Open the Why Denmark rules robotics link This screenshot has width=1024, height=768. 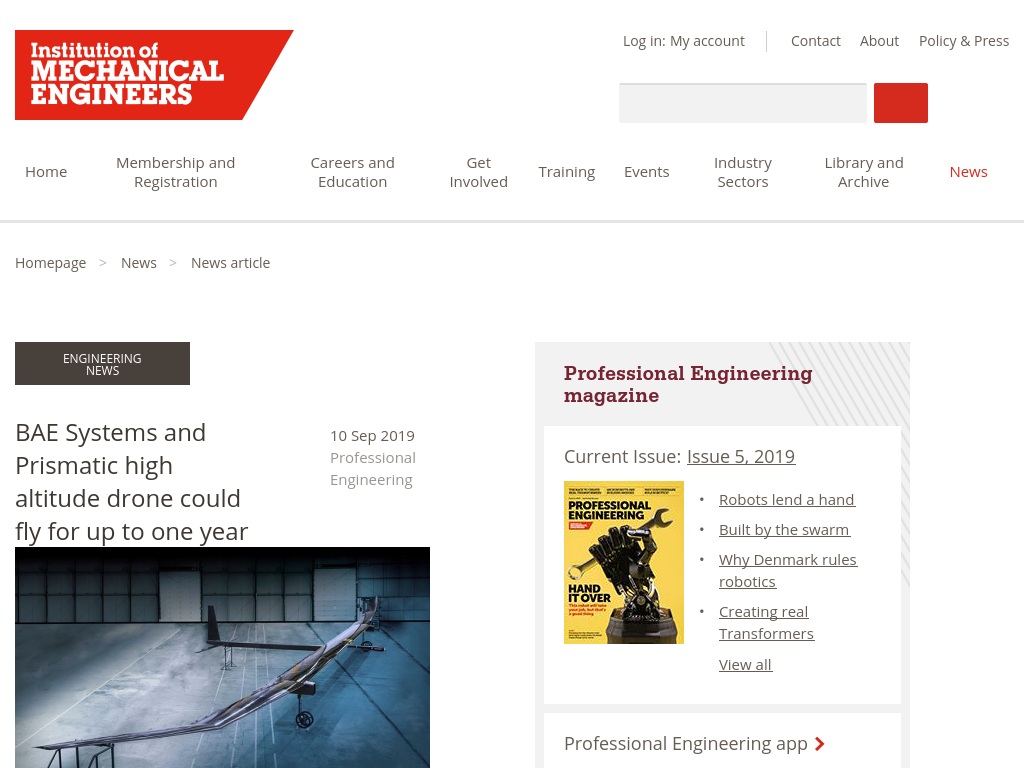point(788,571)
